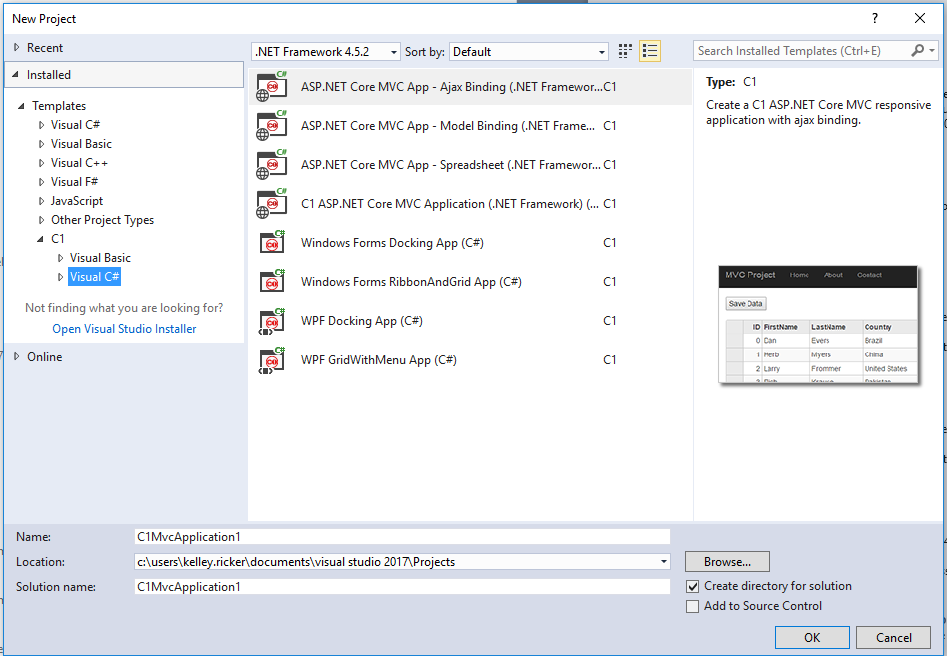Expand the selected Visual C# under C1 arrow
This screenshot has width=947, height=656.
tap(60, 277)
